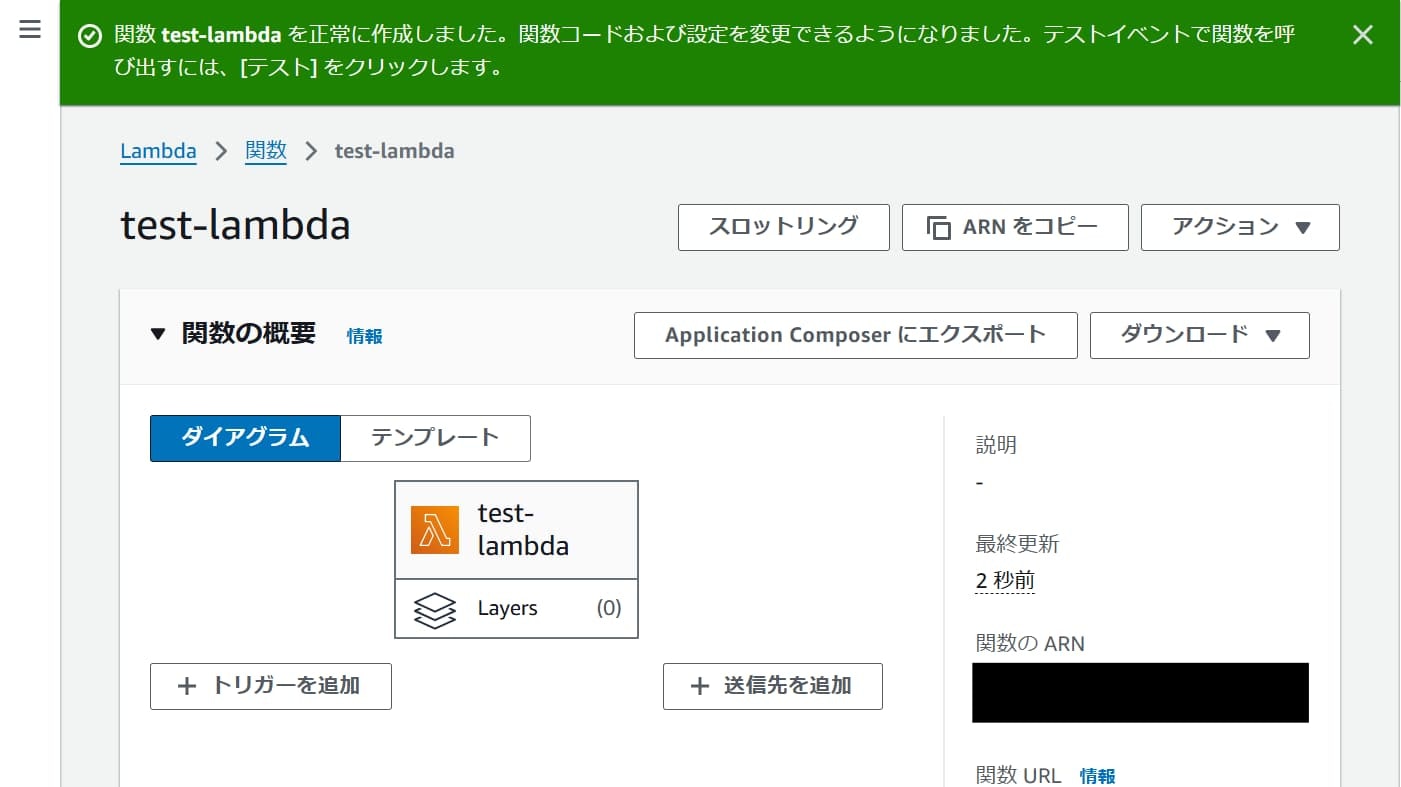Click the スロットリング button
Image resolution: width=1401 pixels, height=787 pixels.
[x=783, y=227]
